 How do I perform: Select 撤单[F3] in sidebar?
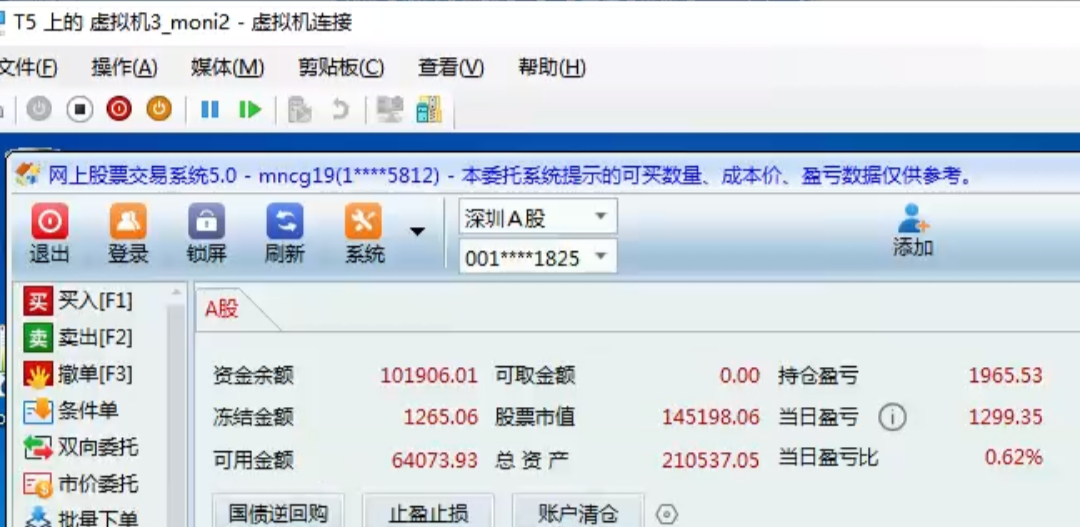[78, 375]
